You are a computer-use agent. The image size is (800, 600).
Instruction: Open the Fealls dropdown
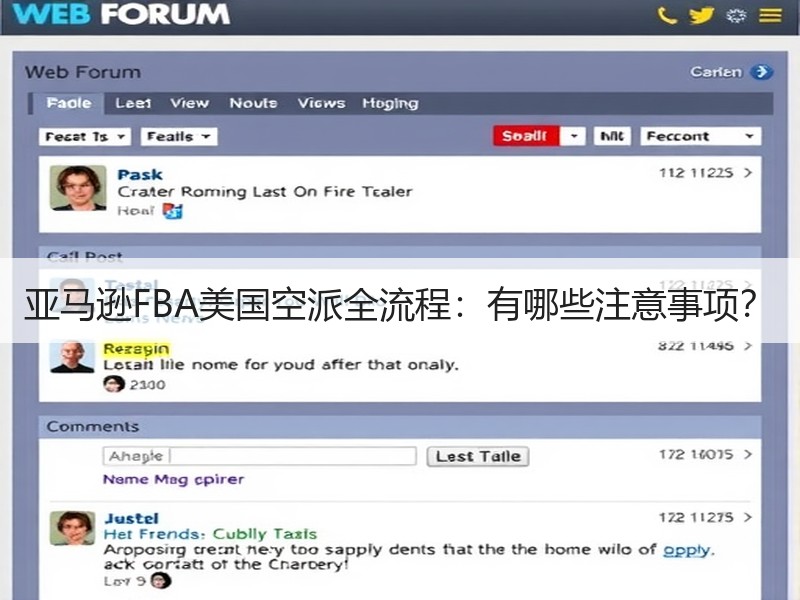click(179, 137)
